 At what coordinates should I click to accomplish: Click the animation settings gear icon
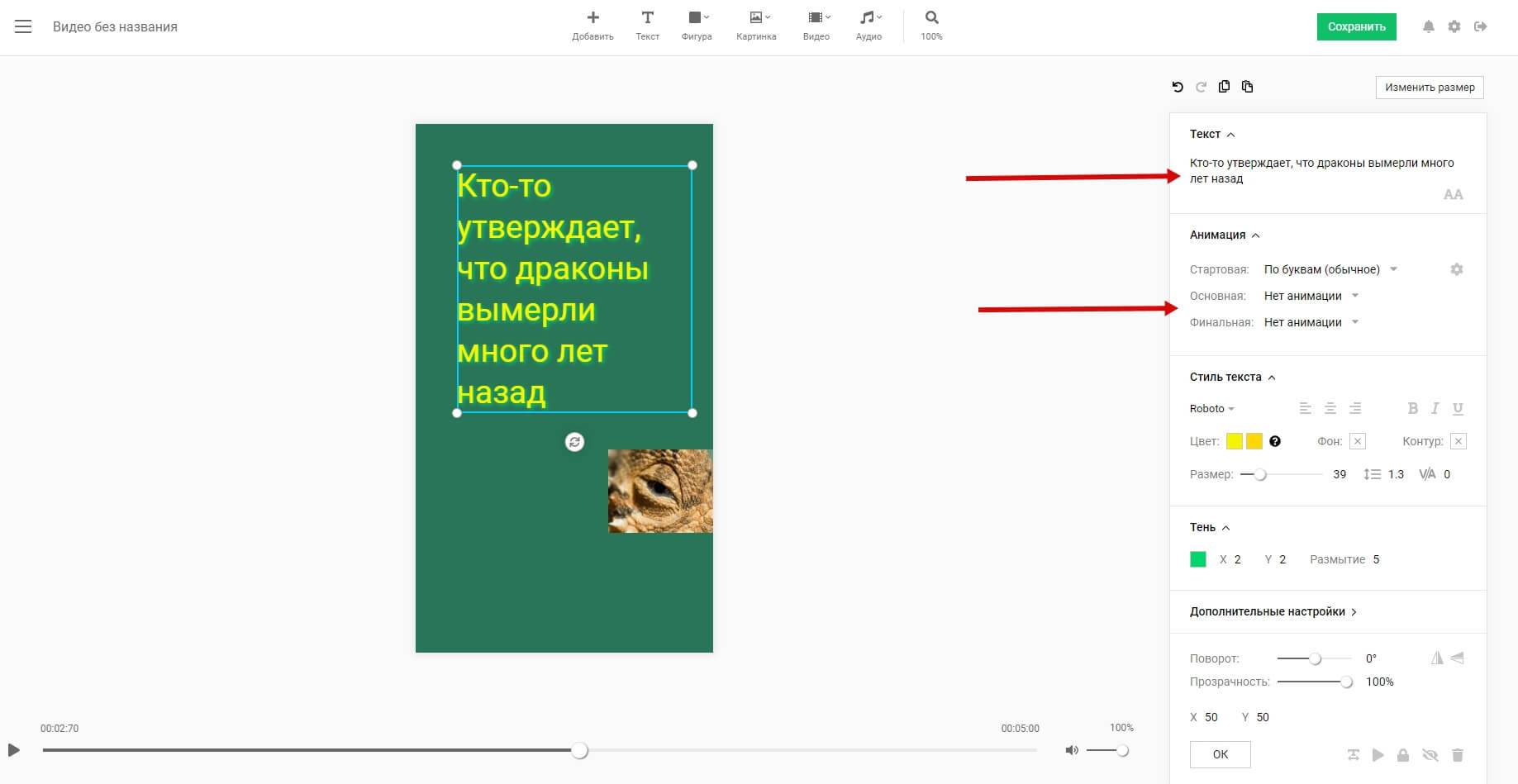1457,269
